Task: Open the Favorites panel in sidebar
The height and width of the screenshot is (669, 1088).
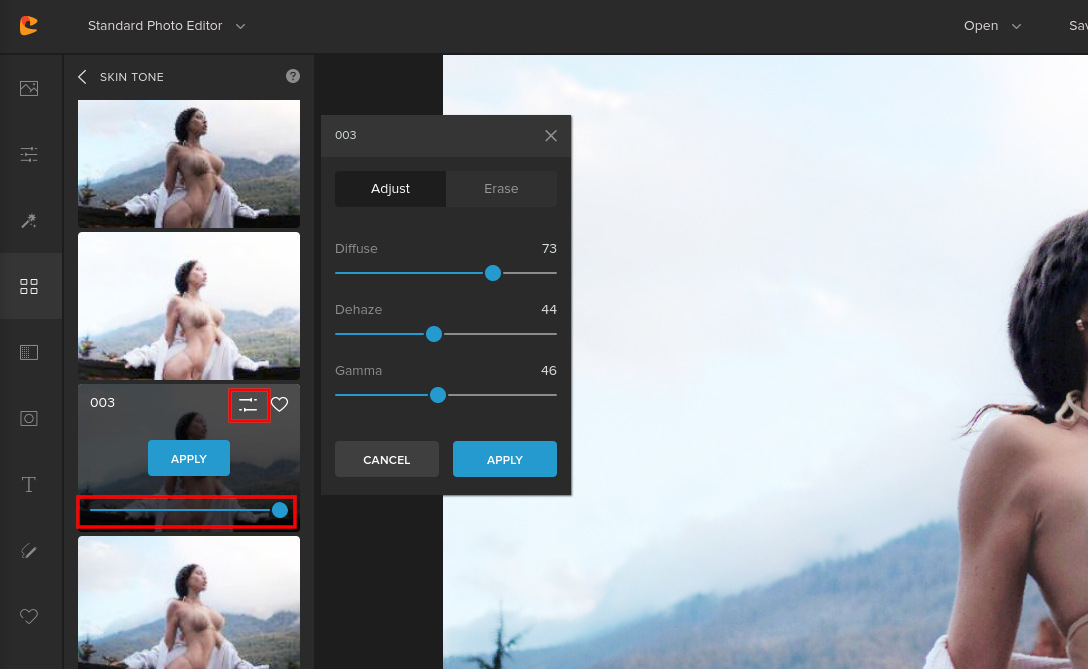Action: point(29,617)
